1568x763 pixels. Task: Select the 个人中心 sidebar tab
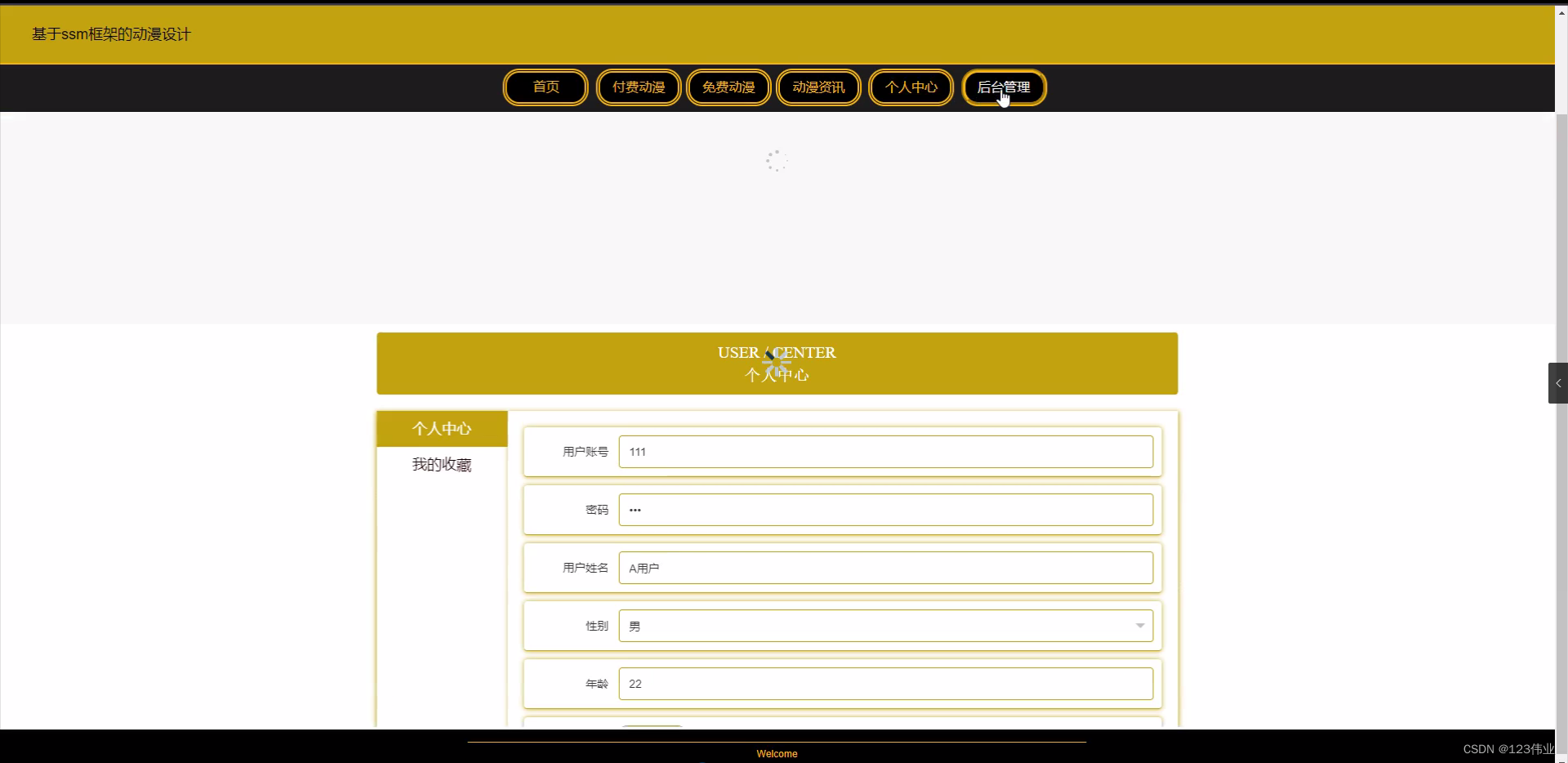tap(441, 428)
